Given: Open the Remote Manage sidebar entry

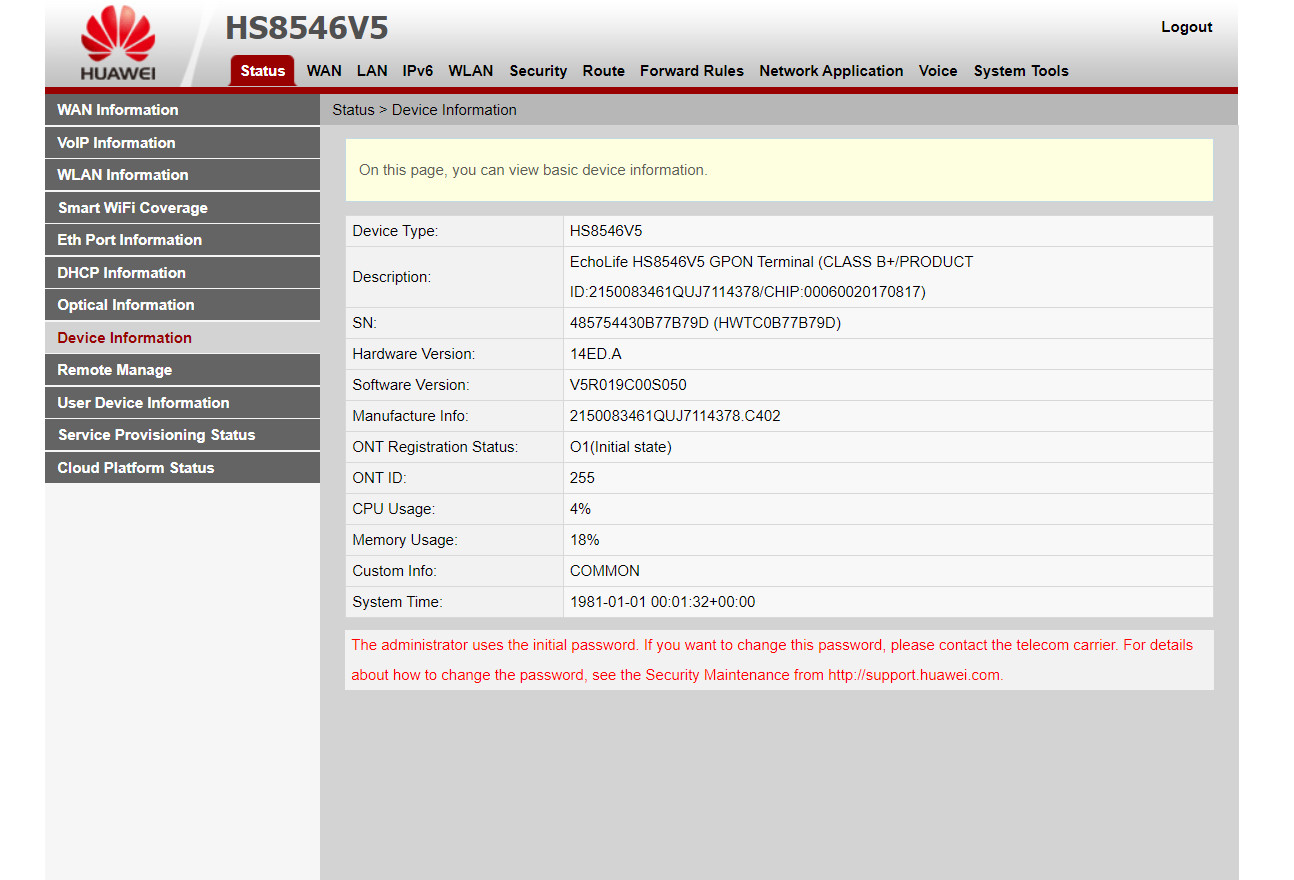Looking at the screenshot, I should (115, 370).
